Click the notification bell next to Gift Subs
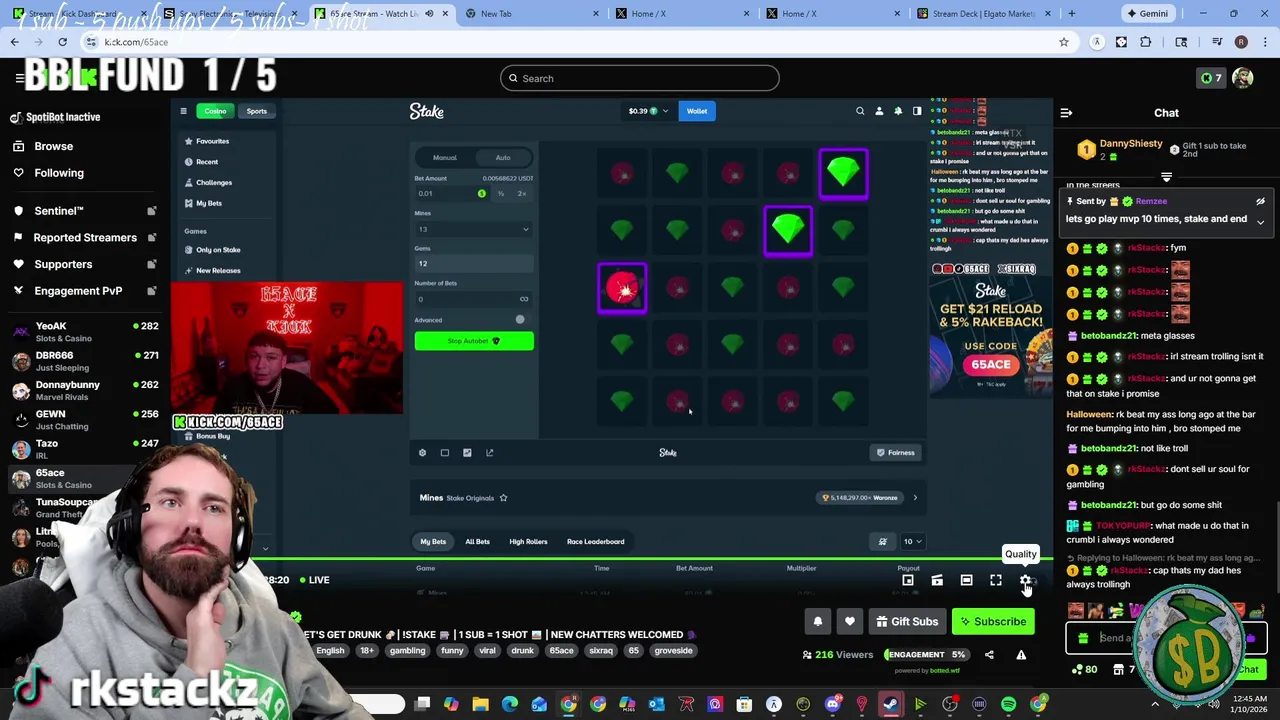 [818, 622]
